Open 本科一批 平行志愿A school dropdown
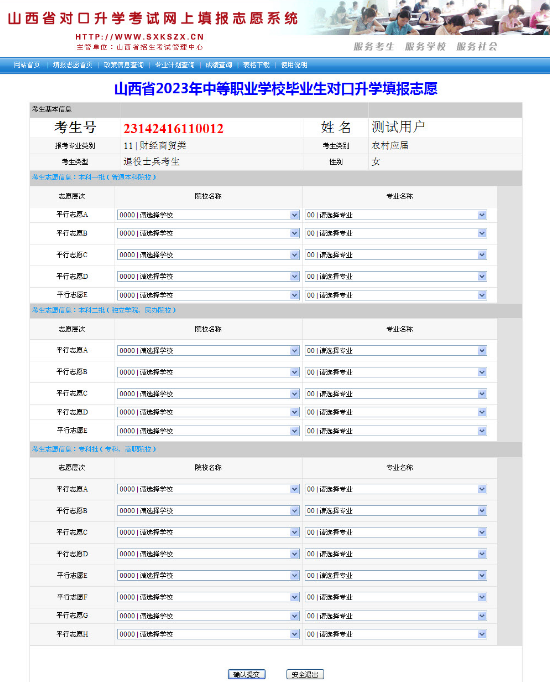550x683 pixels. click(x=208, y=215)
